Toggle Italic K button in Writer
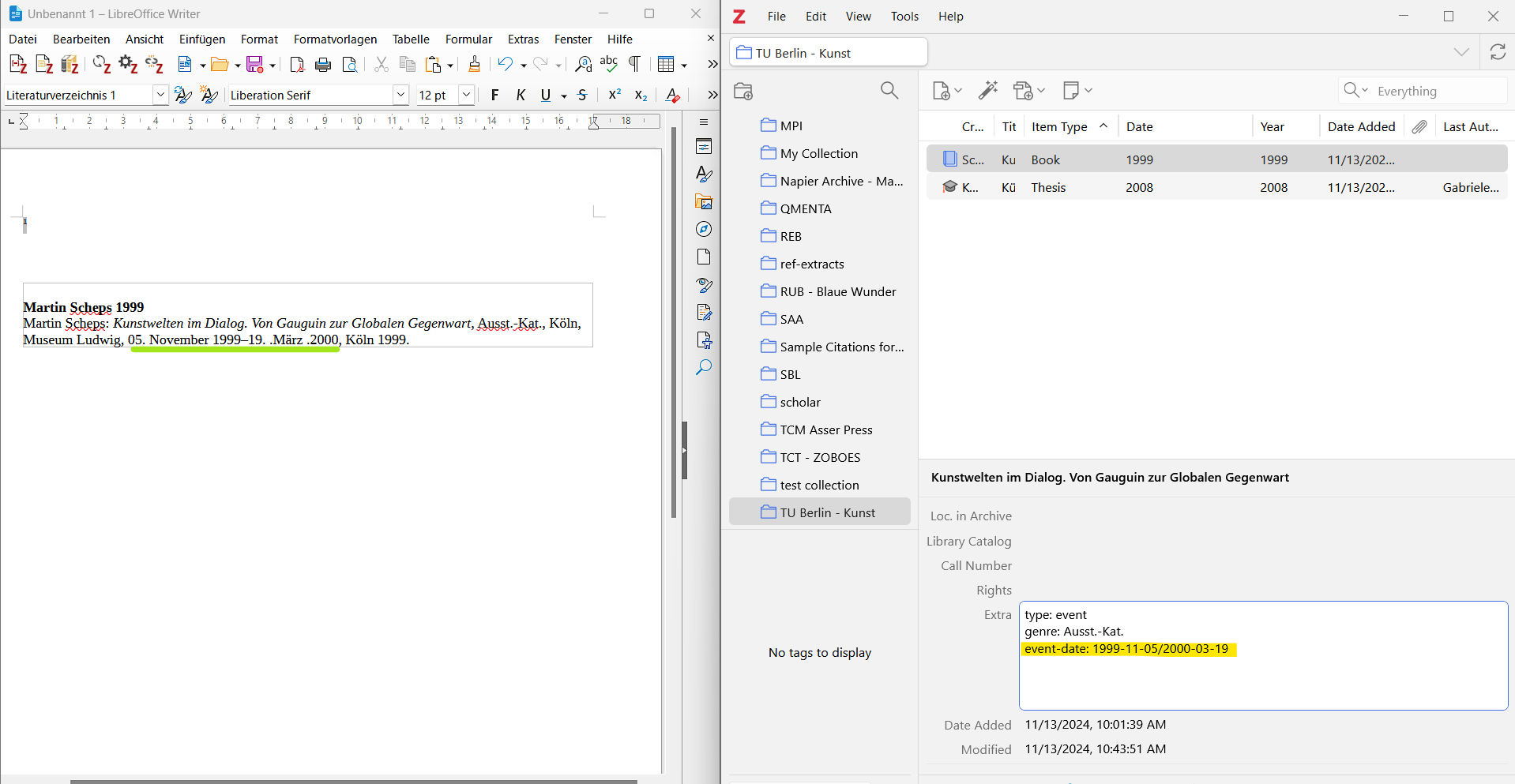 [x=521, y=96]
